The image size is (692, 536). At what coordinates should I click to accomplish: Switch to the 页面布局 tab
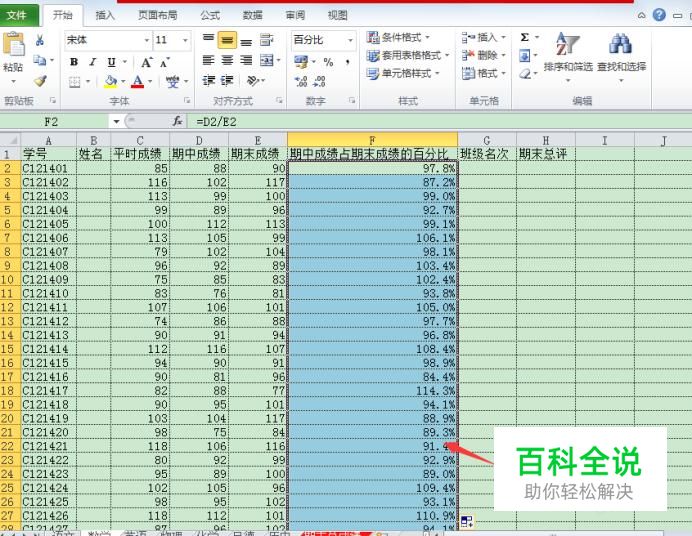point(158,15)
